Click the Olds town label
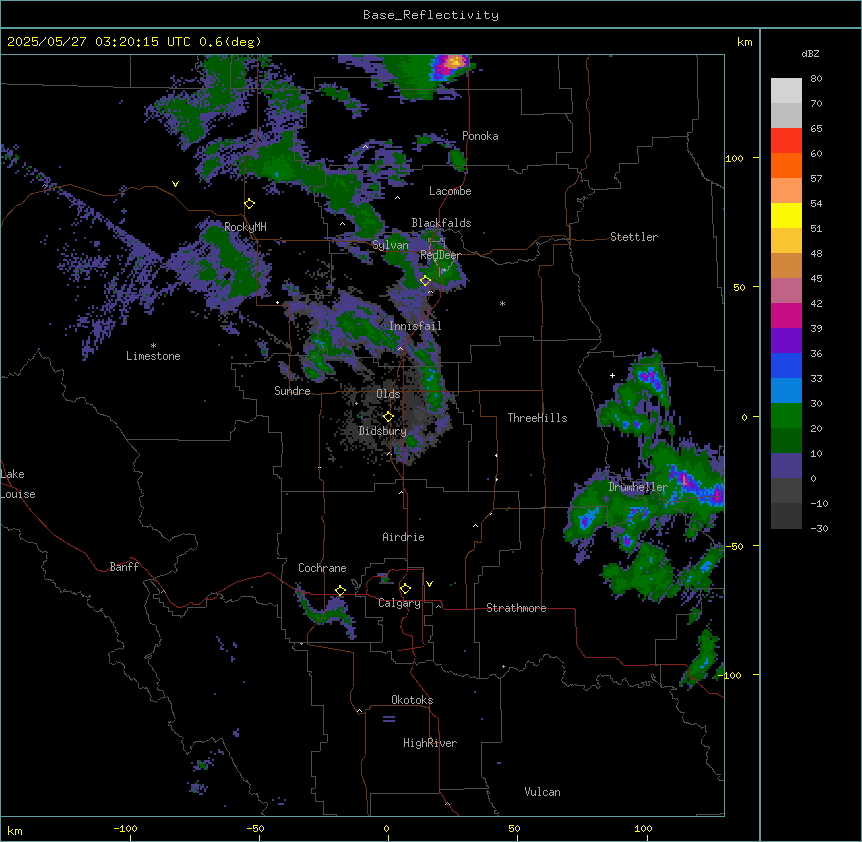Viewport: 862px width, 842px height. (388, 394)
